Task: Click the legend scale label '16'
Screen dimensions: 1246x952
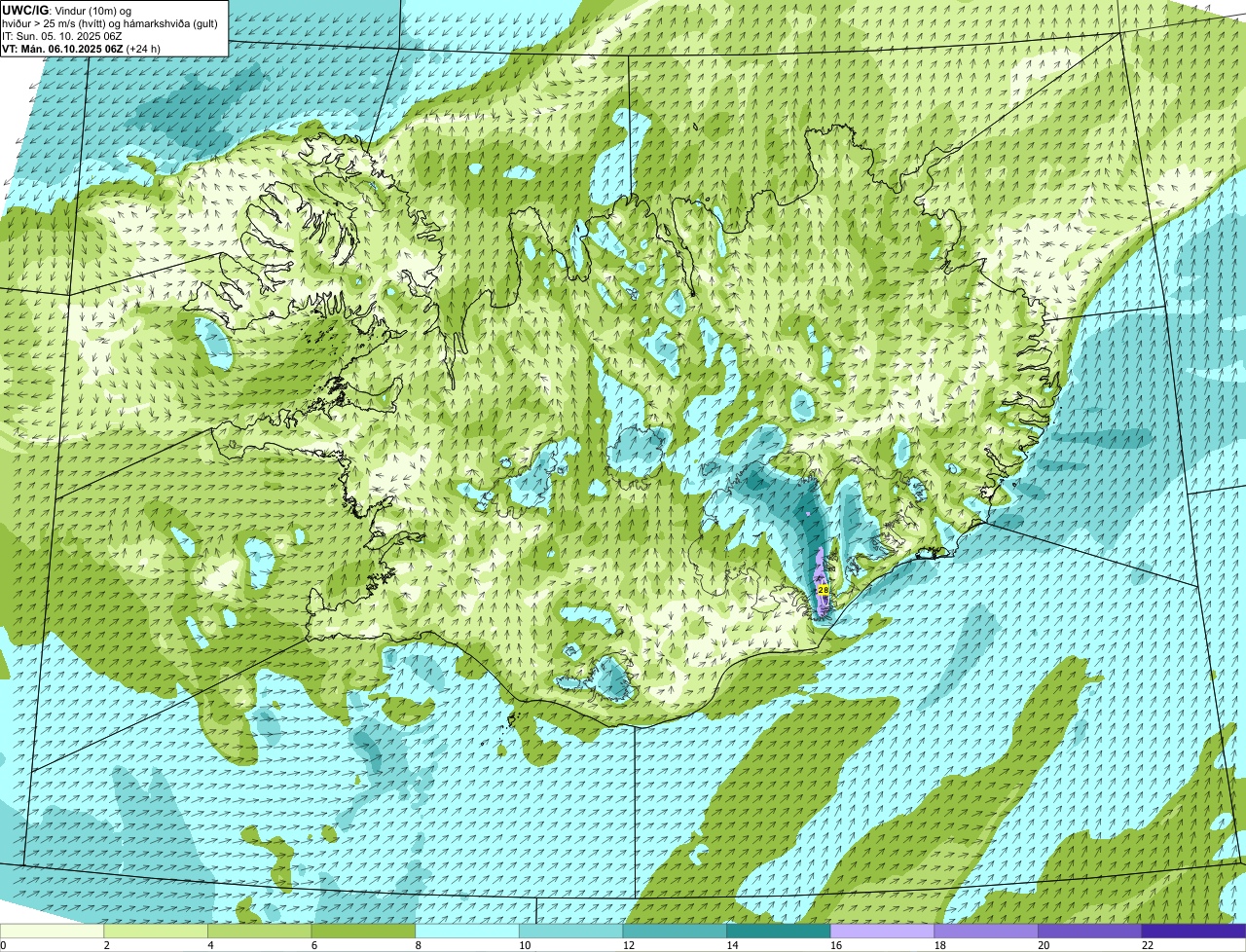Action: point(836,945)
